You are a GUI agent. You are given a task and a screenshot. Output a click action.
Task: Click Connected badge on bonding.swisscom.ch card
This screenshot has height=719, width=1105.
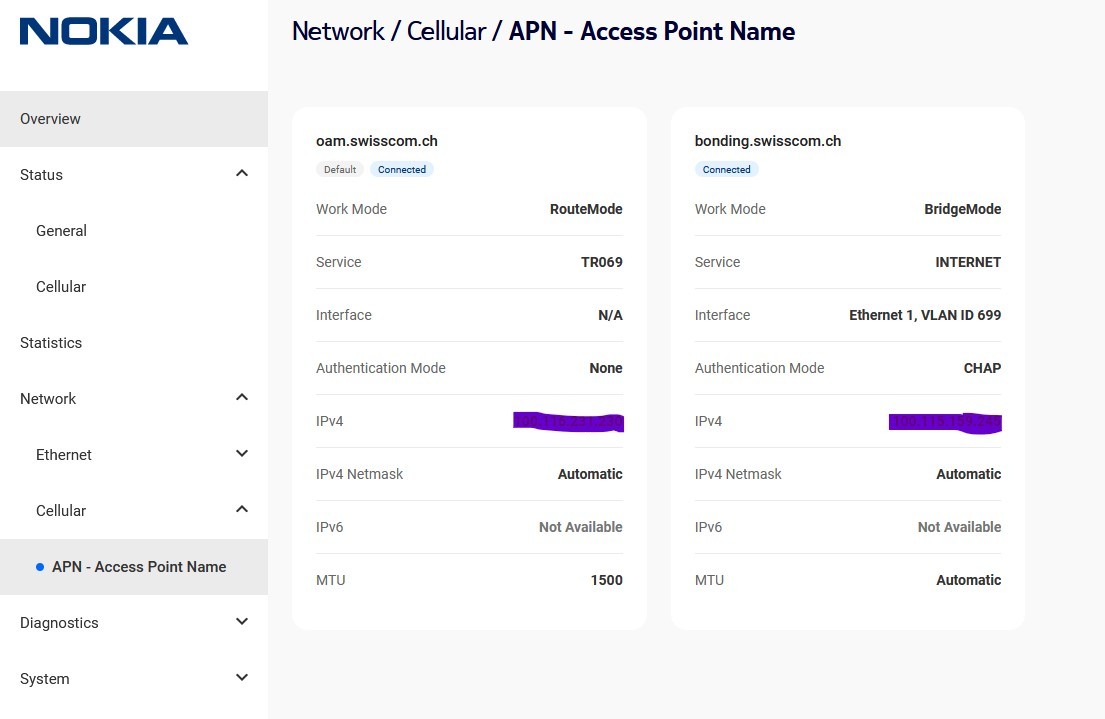(x=727, y=170)
